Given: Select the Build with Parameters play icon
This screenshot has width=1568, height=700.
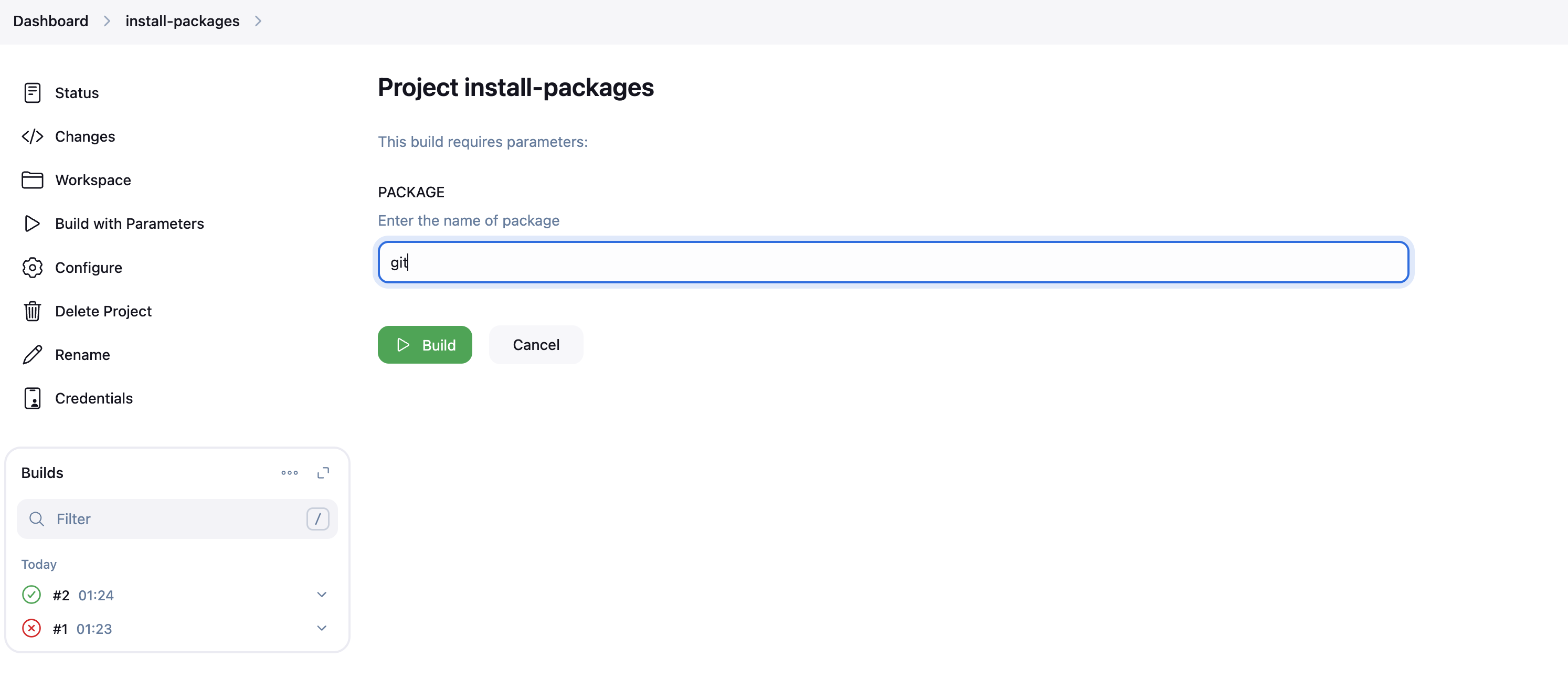Looking at the screenshot, I should pyautogui.click(x=32, y=224).
